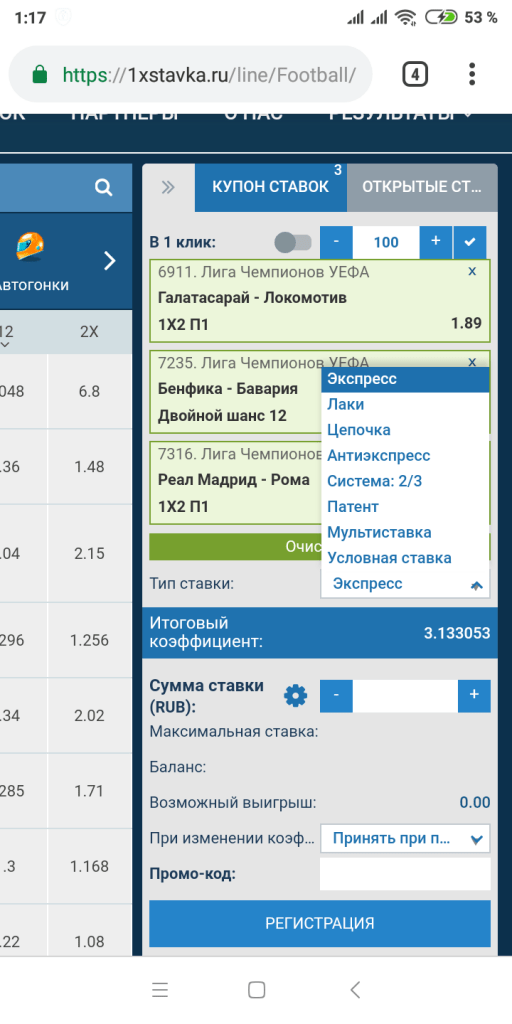The height and width of the screenshot is (1024, 512).
Task: Select odds 2.02 in 2X column
Action: (x=89, y=716)
